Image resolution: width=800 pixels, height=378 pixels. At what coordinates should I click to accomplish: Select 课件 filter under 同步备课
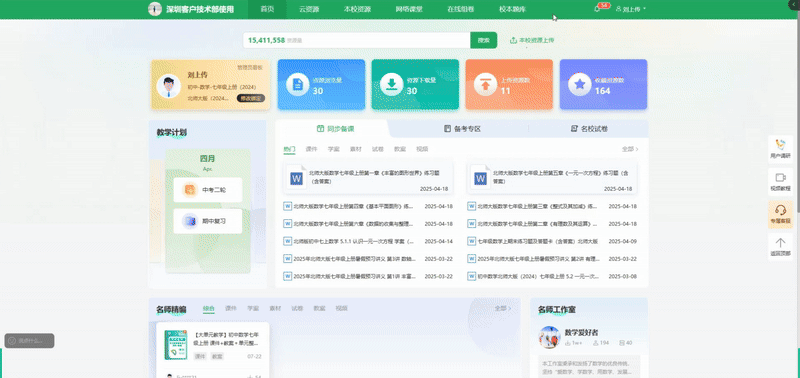pos(311,149)
